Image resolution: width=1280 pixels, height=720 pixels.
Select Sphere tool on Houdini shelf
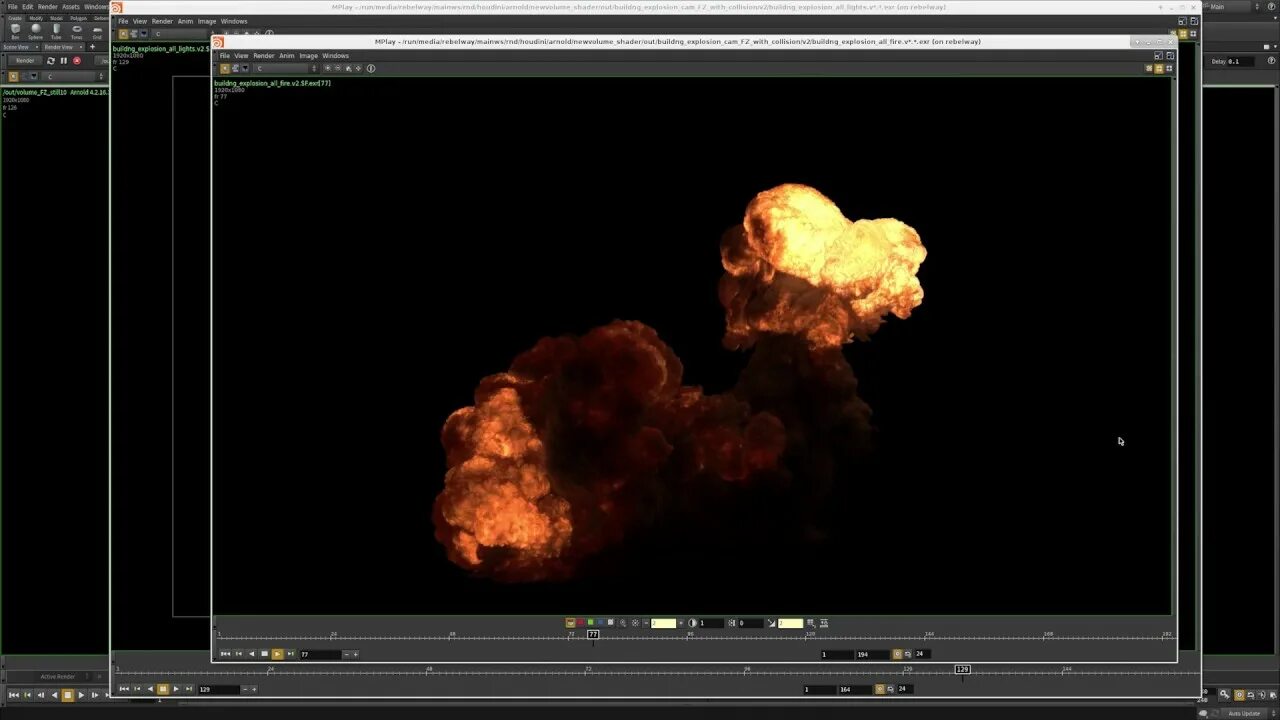pyautogui.click(x=36, y=30)
